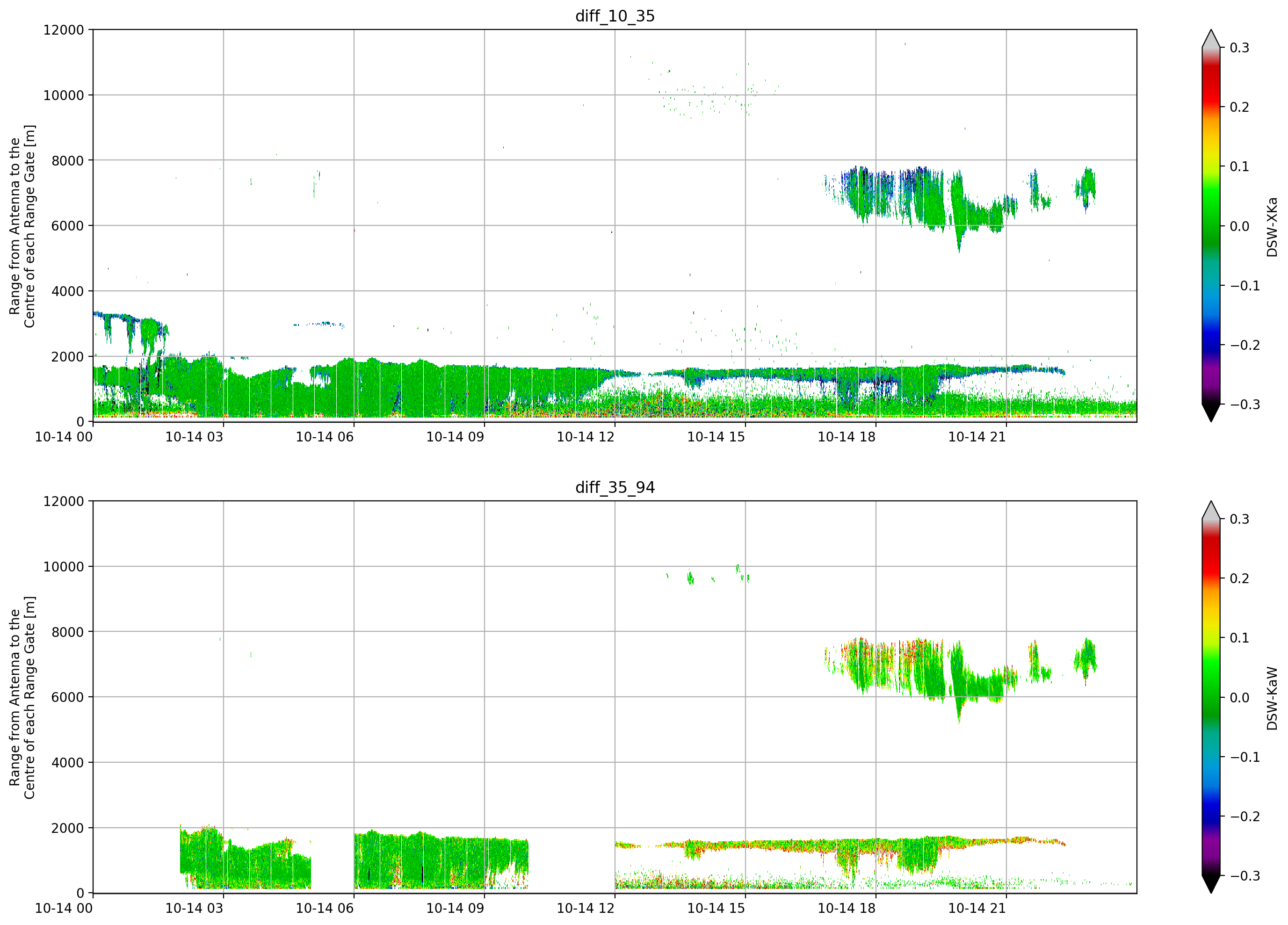Viewport: 1288px width, 925px height.
Task: Click '10-14 12' x-tick under diff_10_35
Action: point(586,437)
